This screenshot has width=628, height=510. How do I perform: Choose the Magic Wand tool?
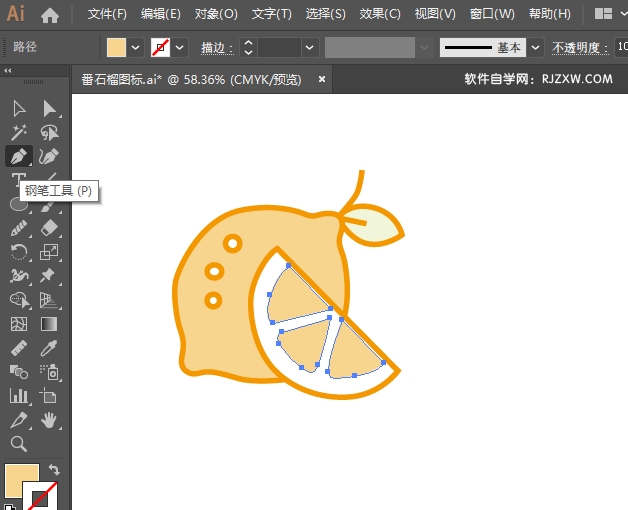pos(18,132)
